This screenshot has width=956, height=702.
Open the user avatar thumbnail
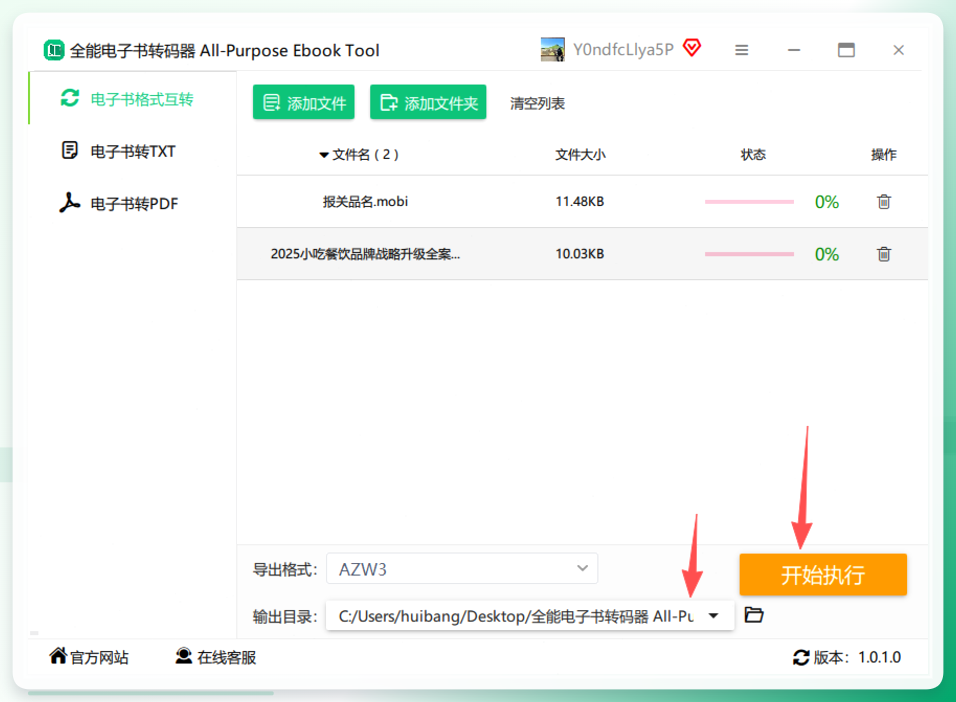552,50
